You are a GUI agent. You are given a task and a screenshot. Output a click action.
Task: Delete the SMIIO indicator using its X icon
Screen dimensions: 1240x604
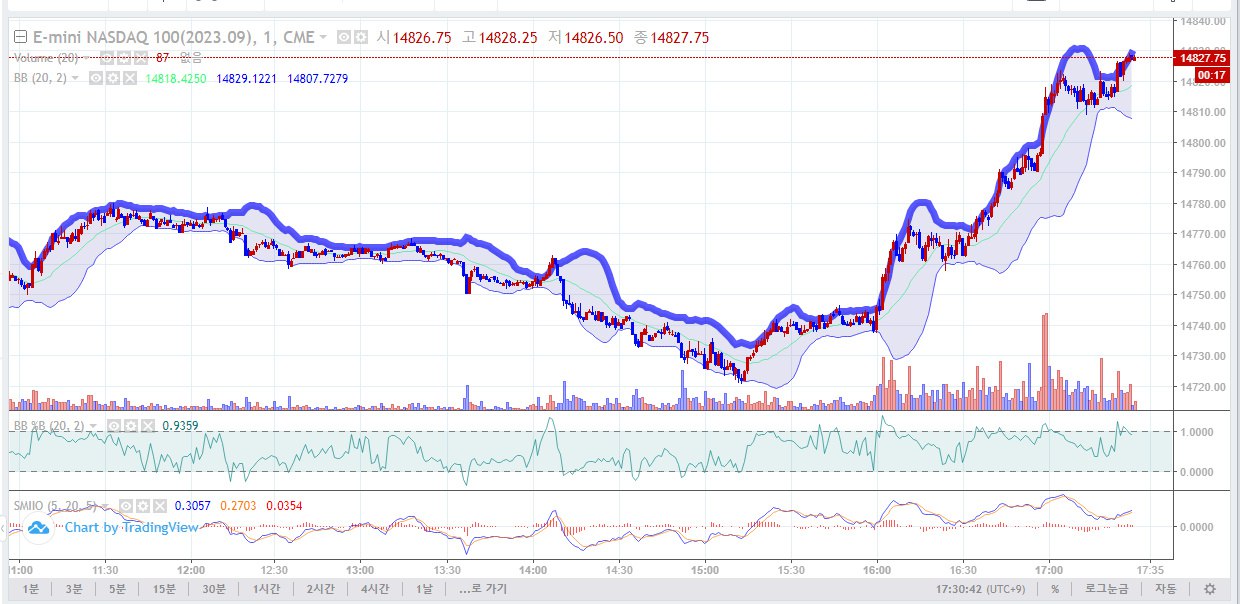(161, 506)
